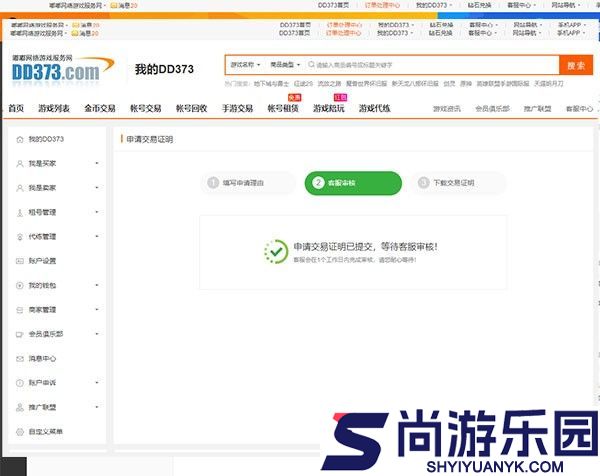This screenshot has height=476, width=600.
Task: Click the 申请交易证明 page heading
Action: point(150,139)
